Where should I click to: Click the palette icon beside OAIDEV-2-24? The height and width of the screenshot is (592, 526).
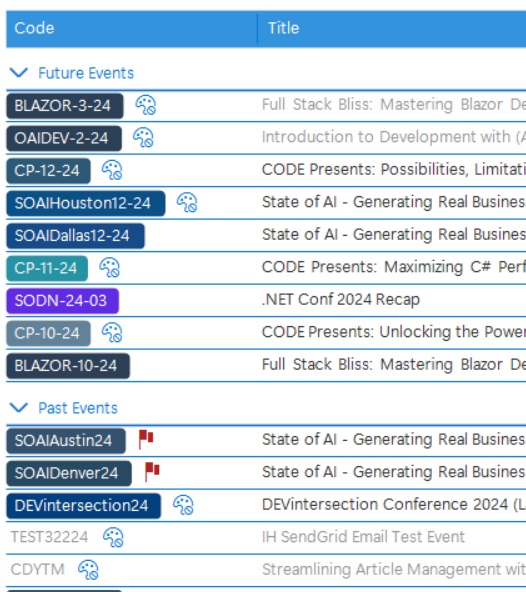143,137
